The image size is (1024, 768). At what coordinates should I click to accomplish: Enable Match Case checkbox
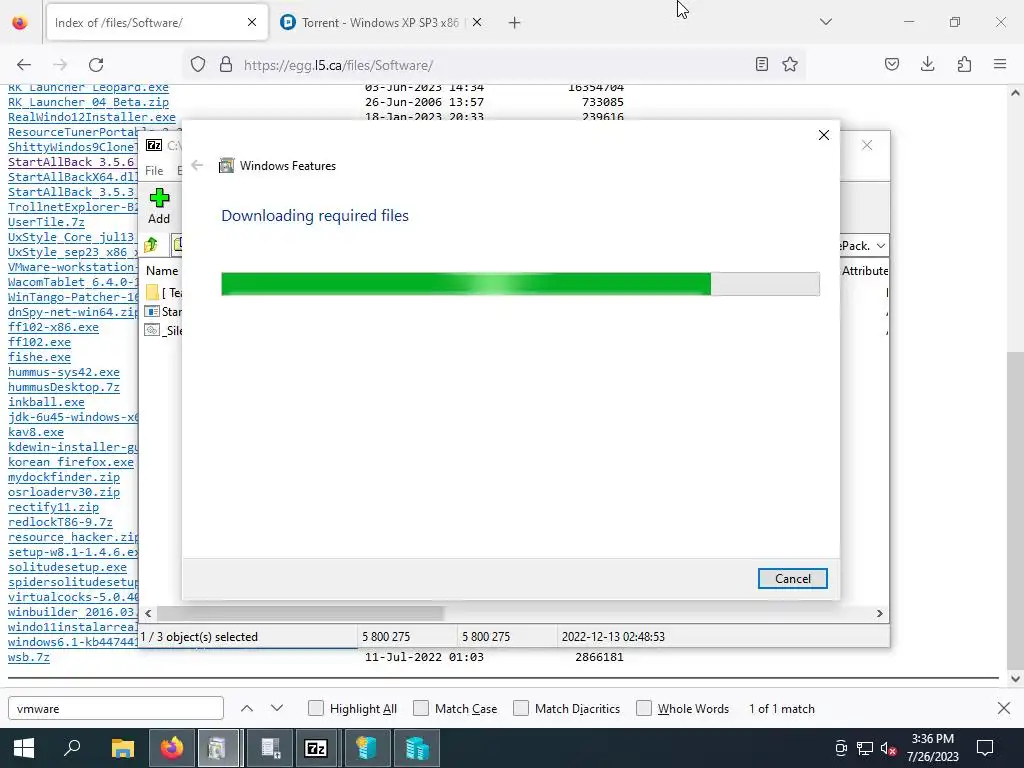pyautogui.click(x=421, y=708)
